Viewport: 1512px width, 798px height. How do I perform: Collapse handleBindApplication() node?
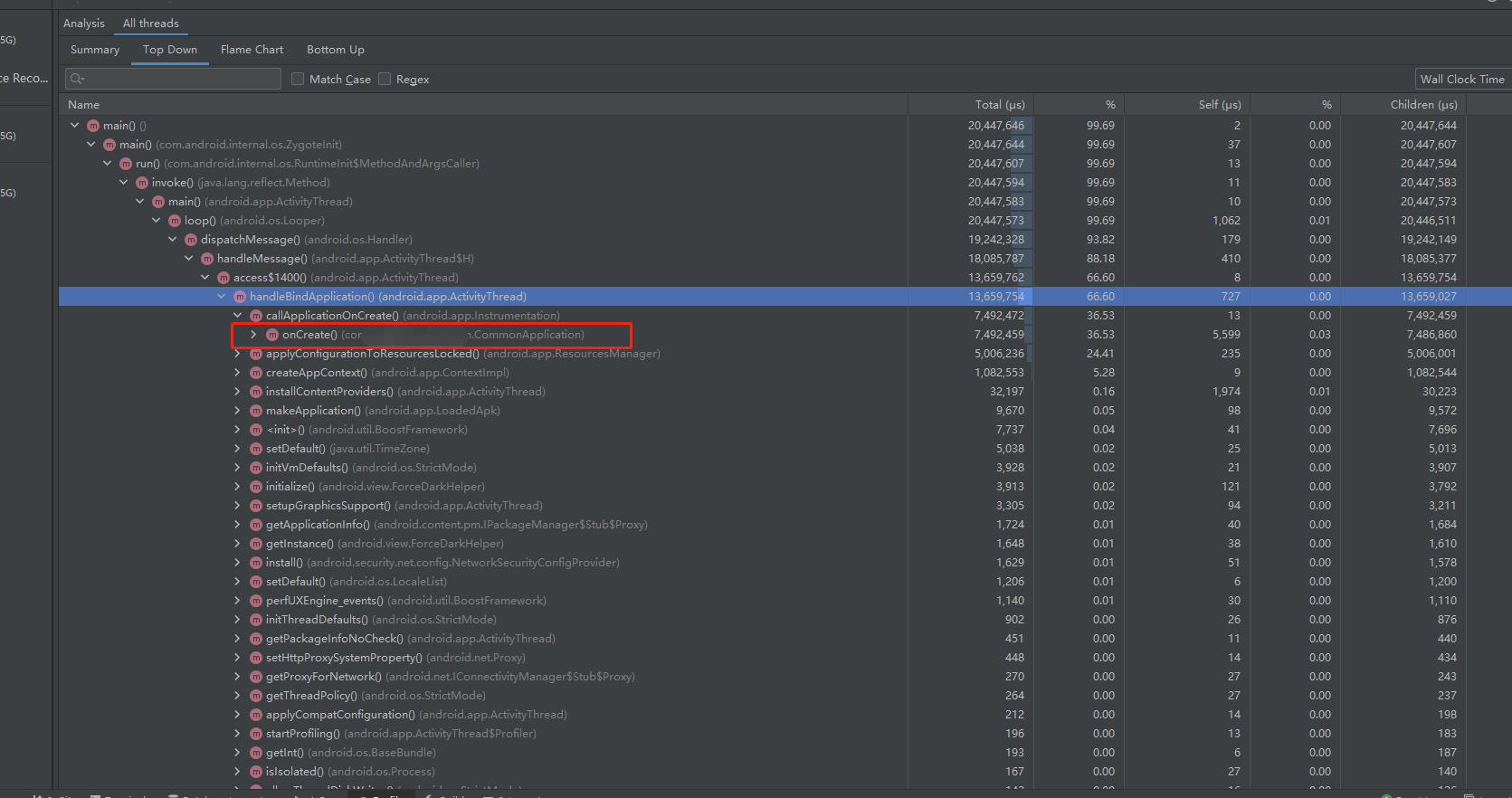222,297
